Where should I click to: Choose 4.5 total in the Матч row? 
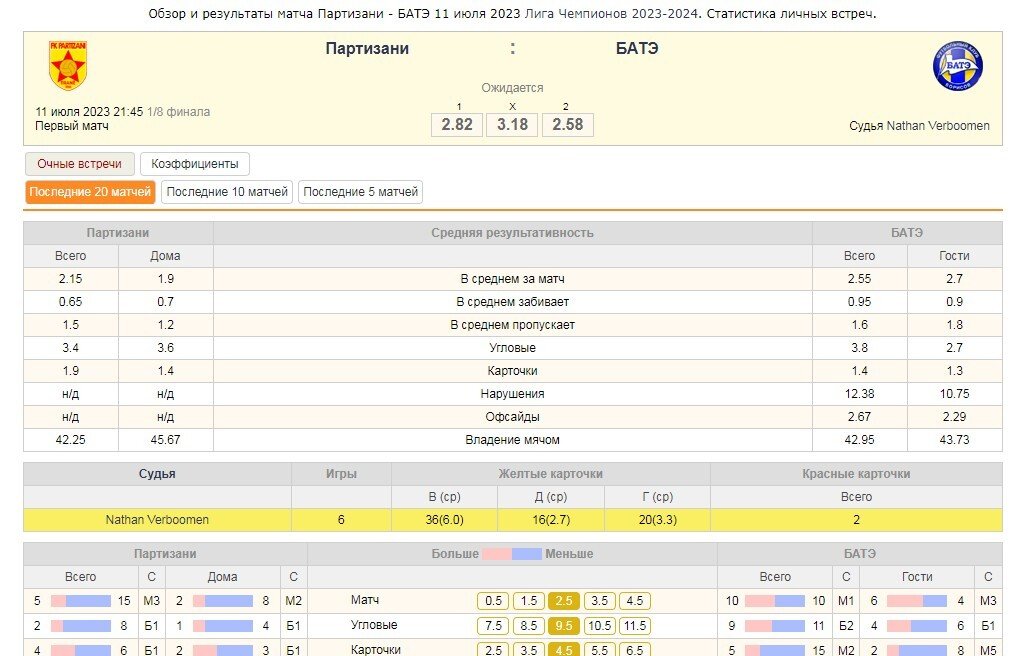(634, 601)
